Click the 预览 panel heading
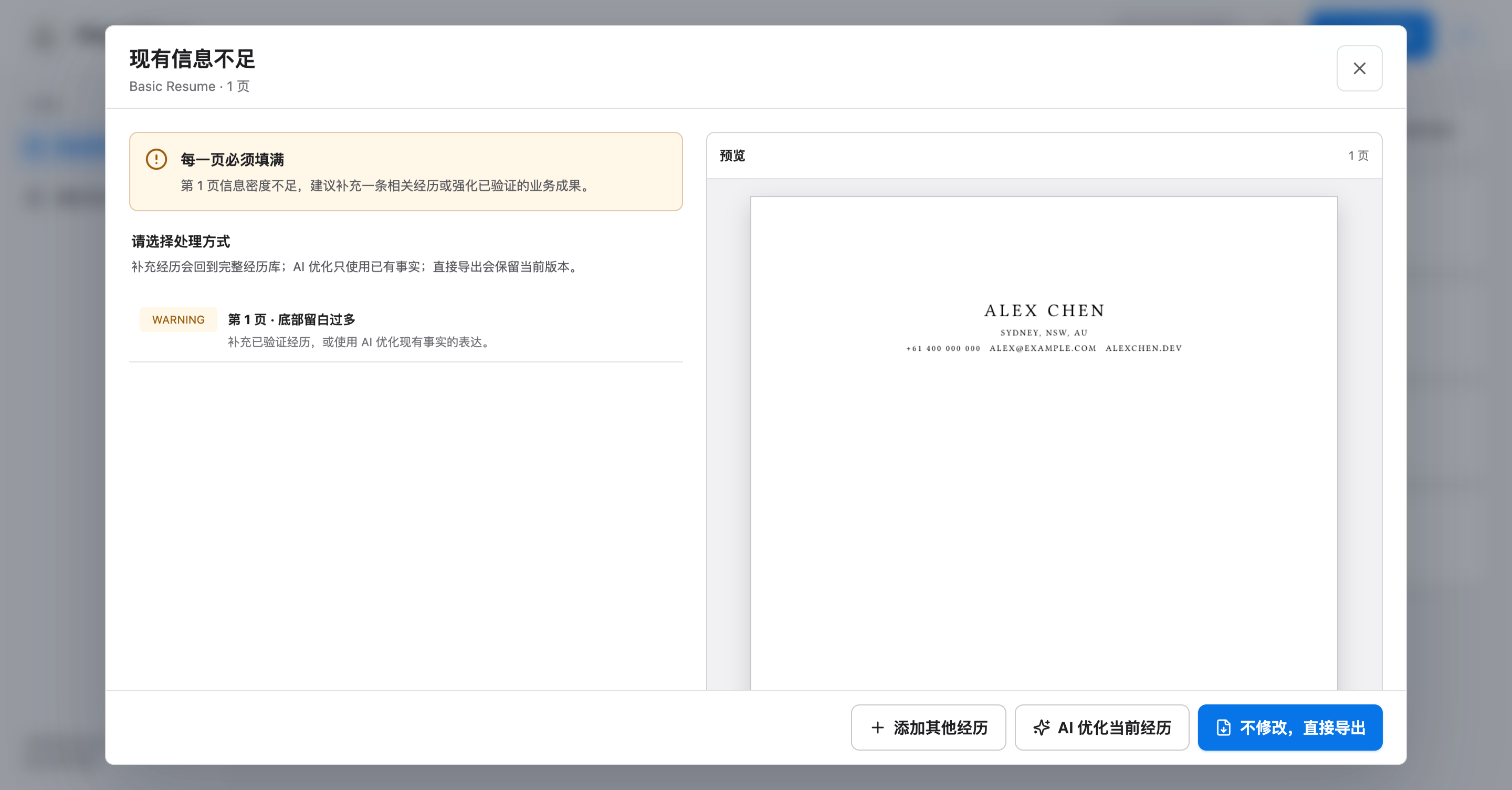This screenshot has width=1512, height=790. [732, 155]
